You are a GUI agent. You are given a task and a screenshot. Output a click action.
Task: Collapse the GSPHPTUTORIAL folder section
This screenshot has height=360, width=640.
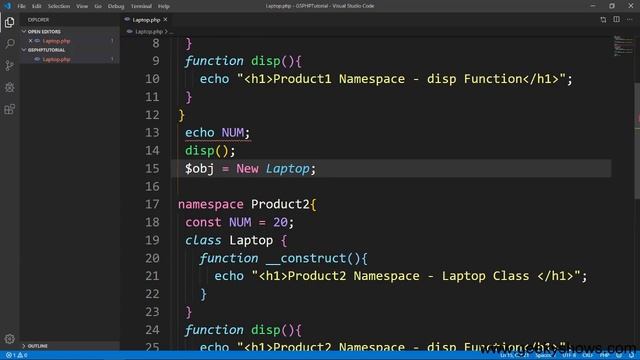tap(69, 50)
